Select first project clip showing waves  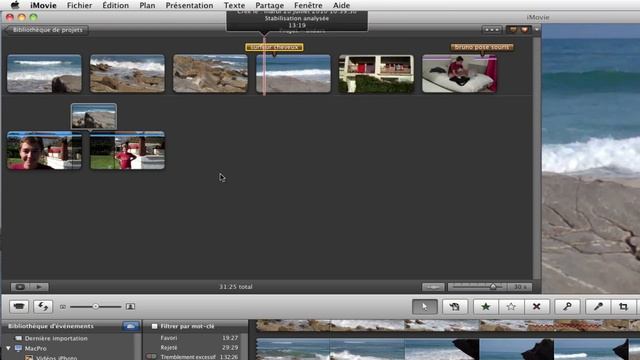44,73
